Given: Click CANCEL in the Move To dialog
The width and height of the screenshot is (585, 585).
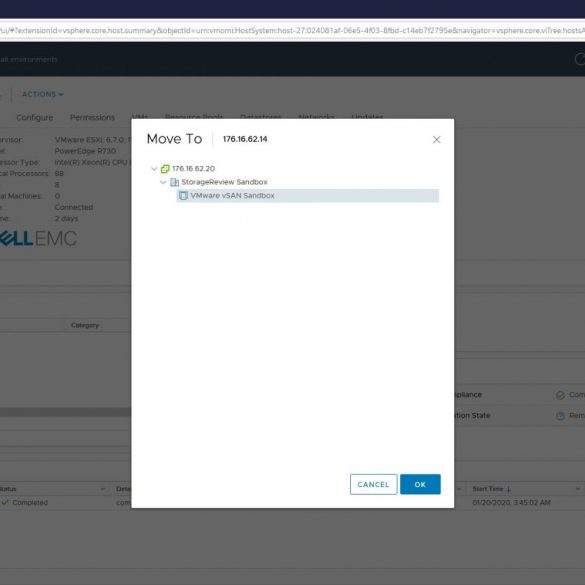Looking at the screenshot, I should pos(373,484).
